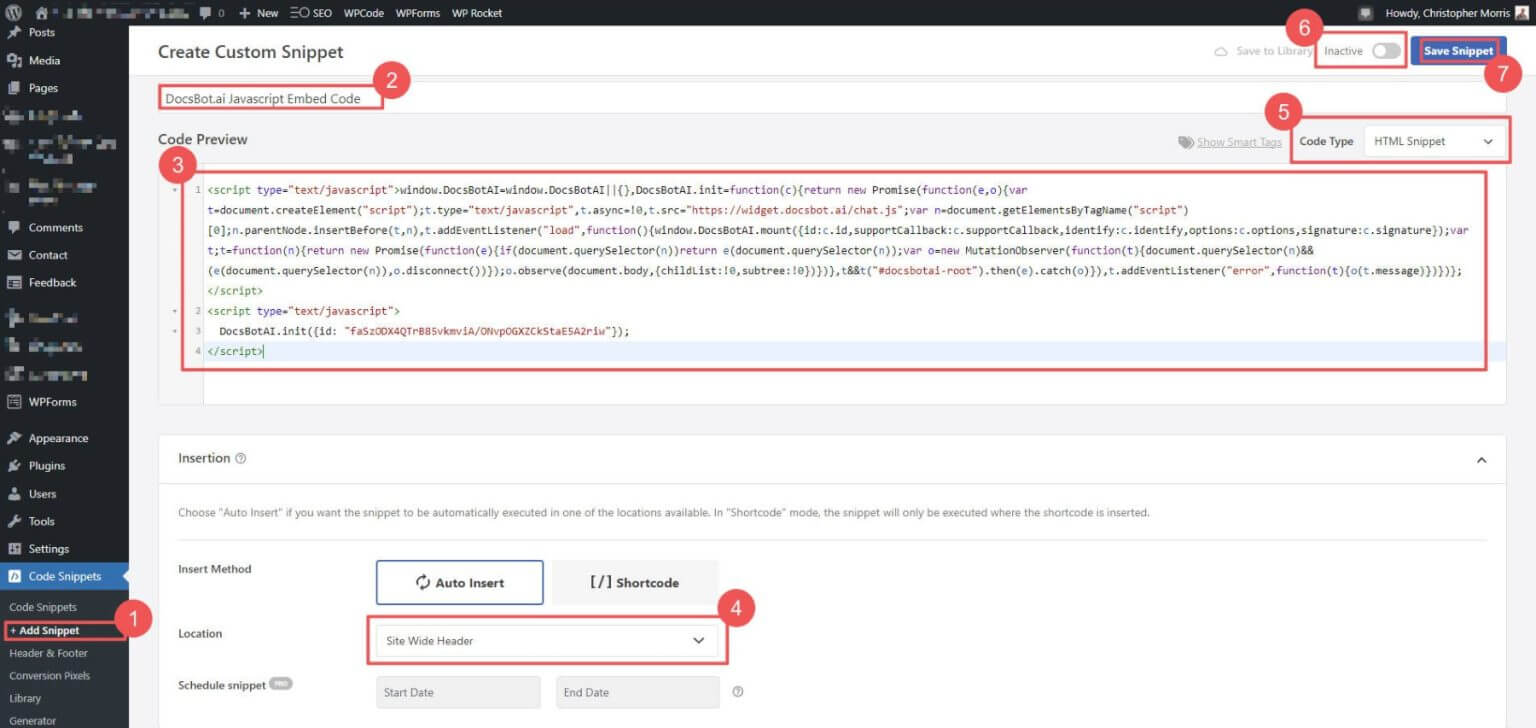This screenshot has height=728, width=1536.
Task: Click the End Date schedule field
Action: (x=638, y=692)
